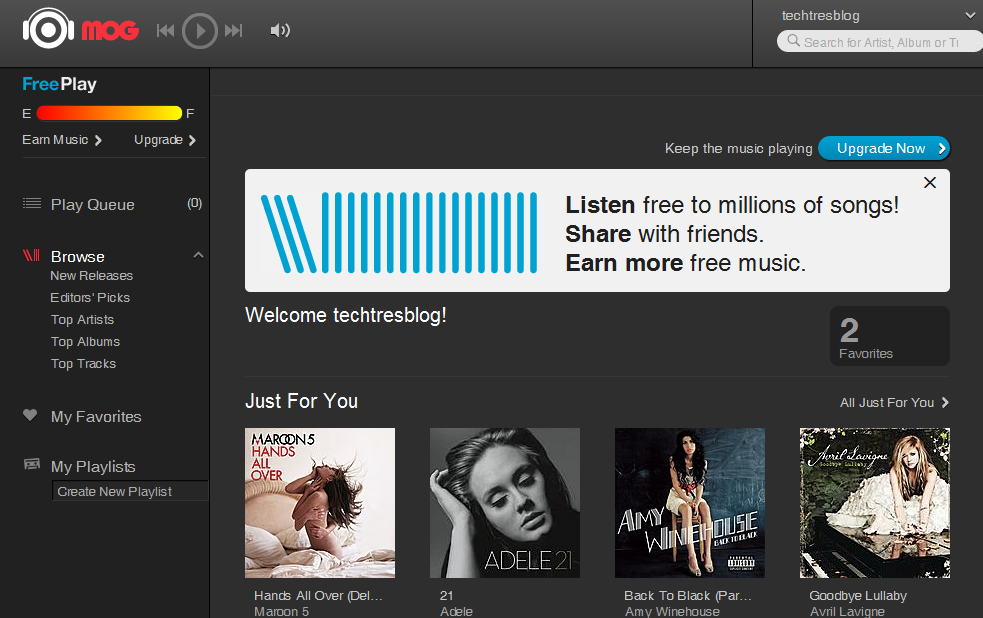Click the Back To Black album title

[x=688, y=595]
